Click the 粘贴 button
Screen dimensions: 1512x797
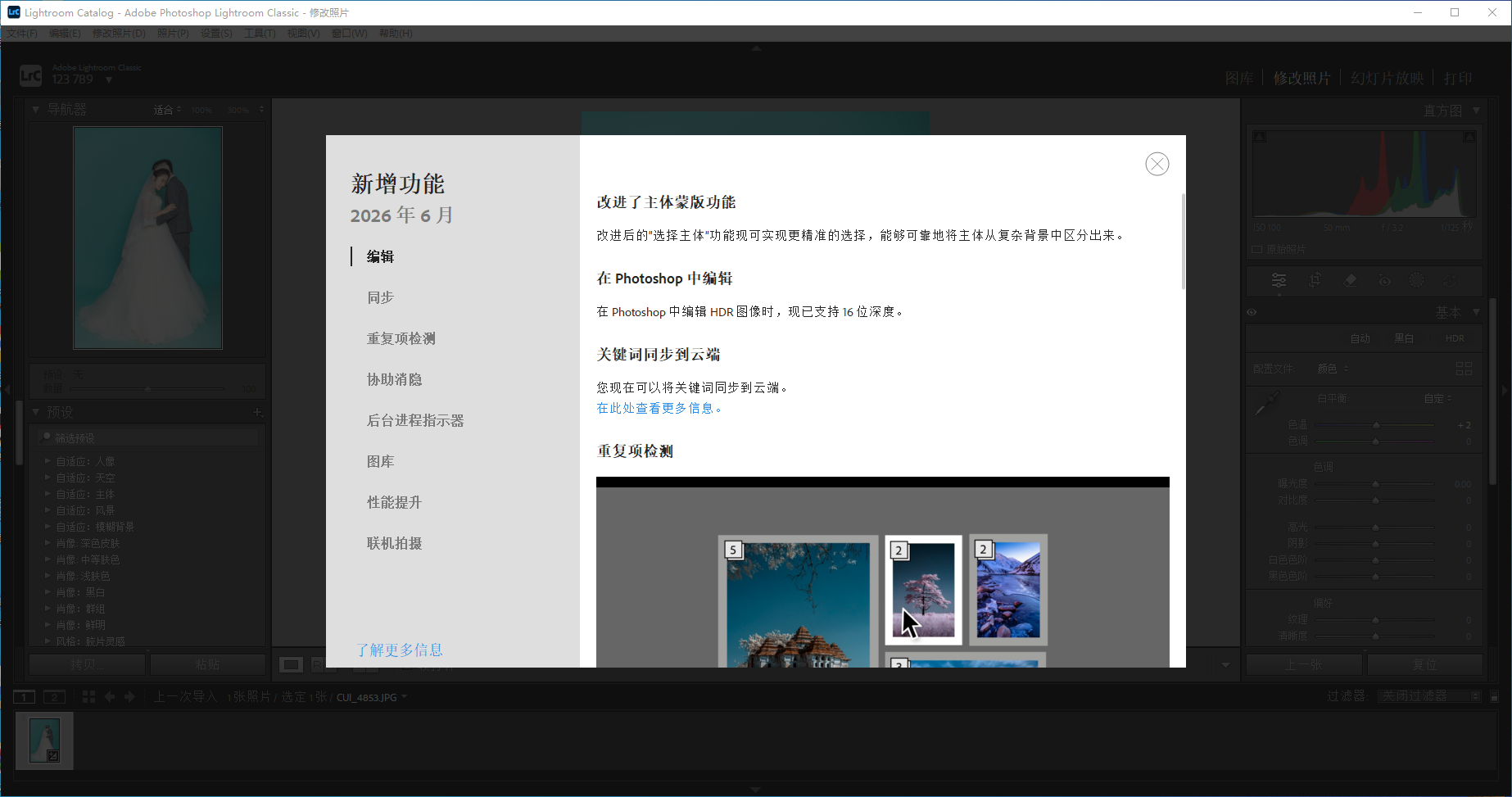pos(208,664)
